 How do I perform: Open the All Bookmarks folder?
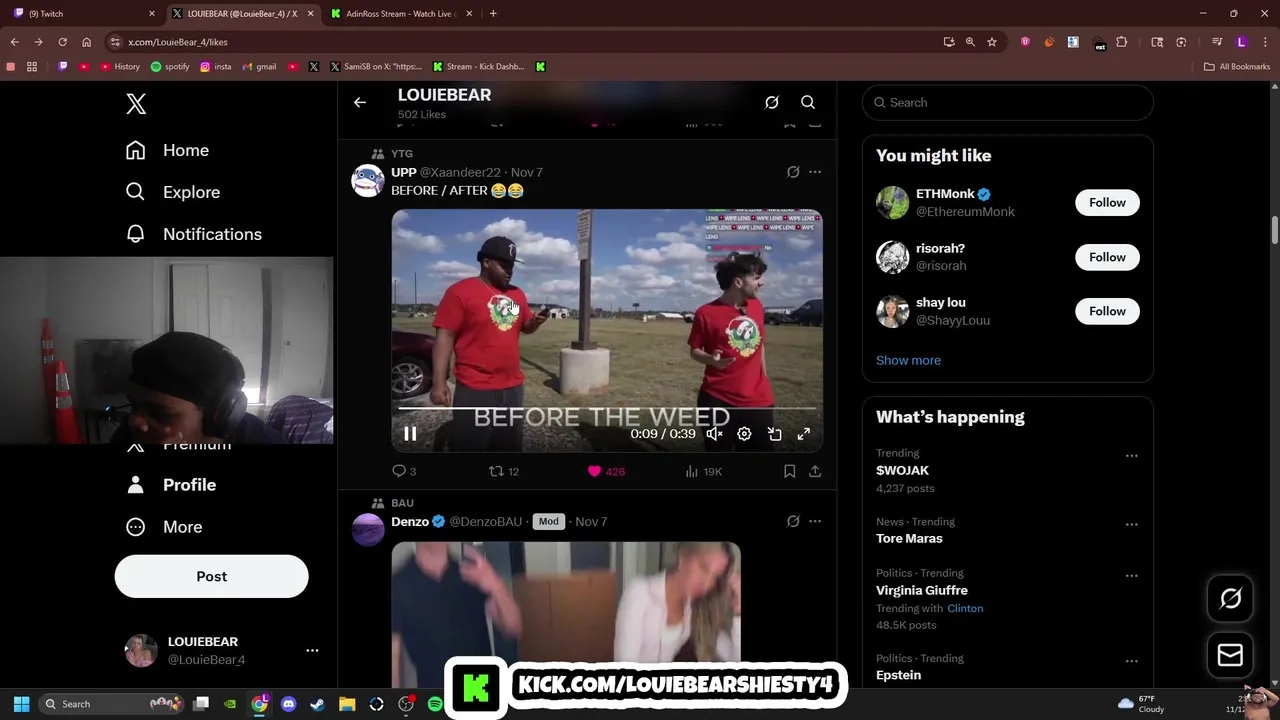(x=1237, y=67)
